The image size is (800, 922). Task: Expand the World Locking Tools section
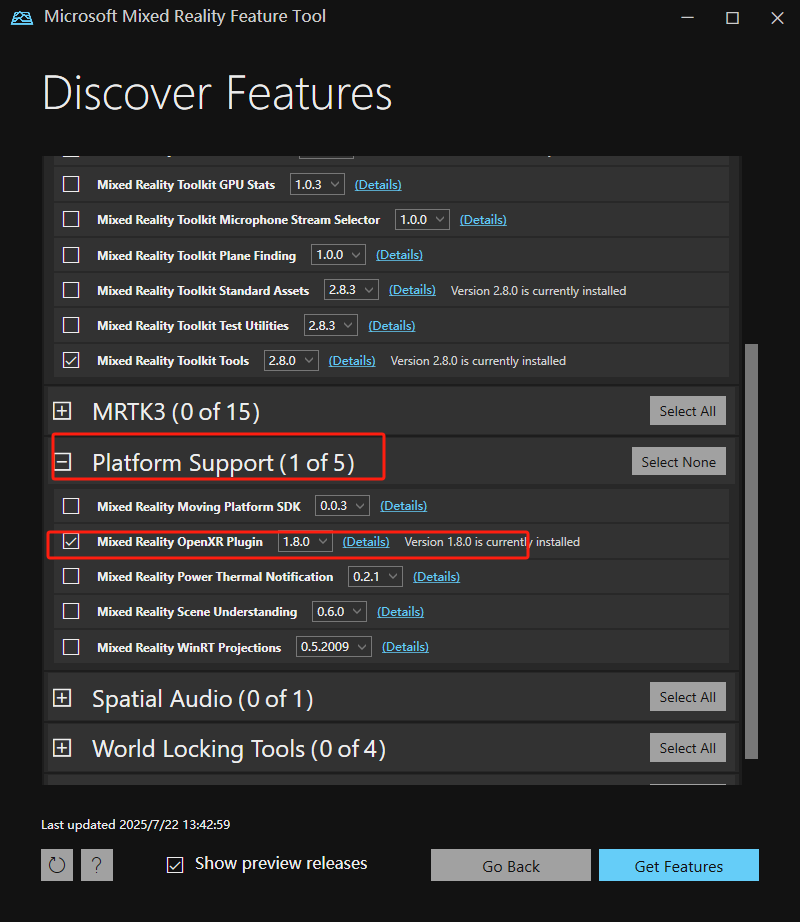click(x=62, y=748)
